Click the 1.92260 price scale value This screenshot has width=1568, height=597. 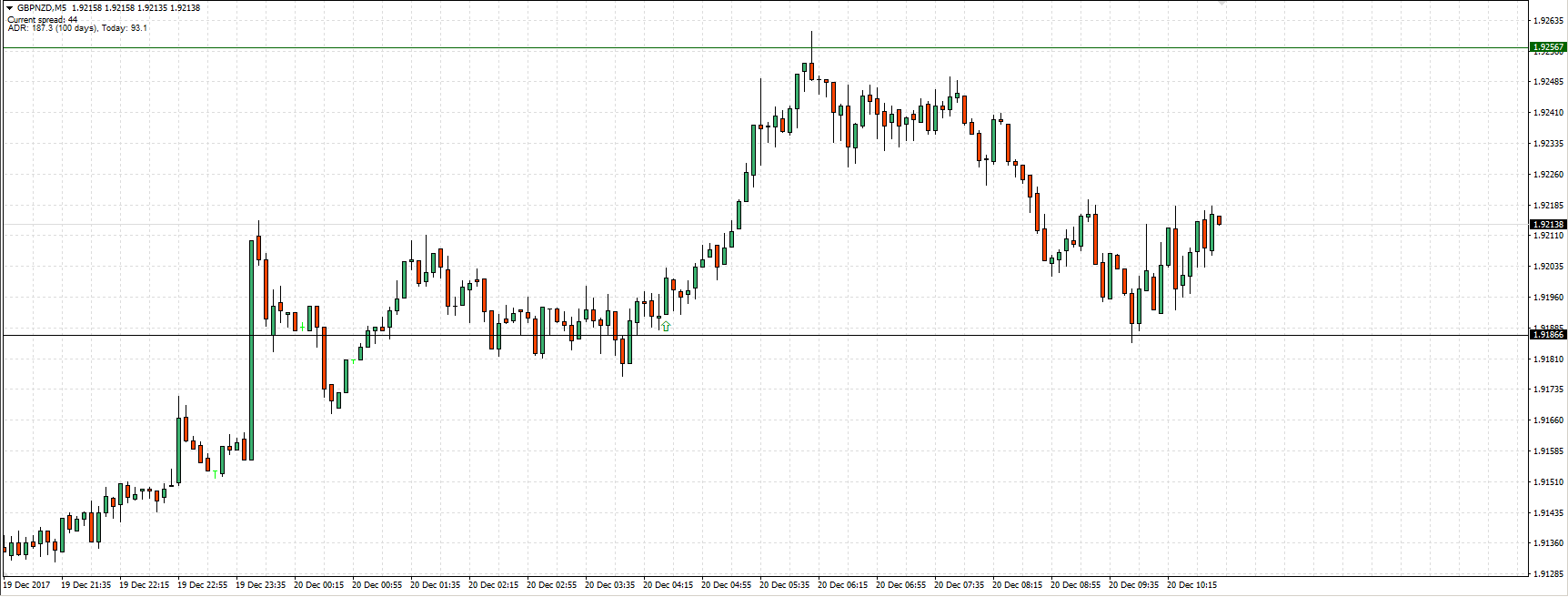[1549, 175]
